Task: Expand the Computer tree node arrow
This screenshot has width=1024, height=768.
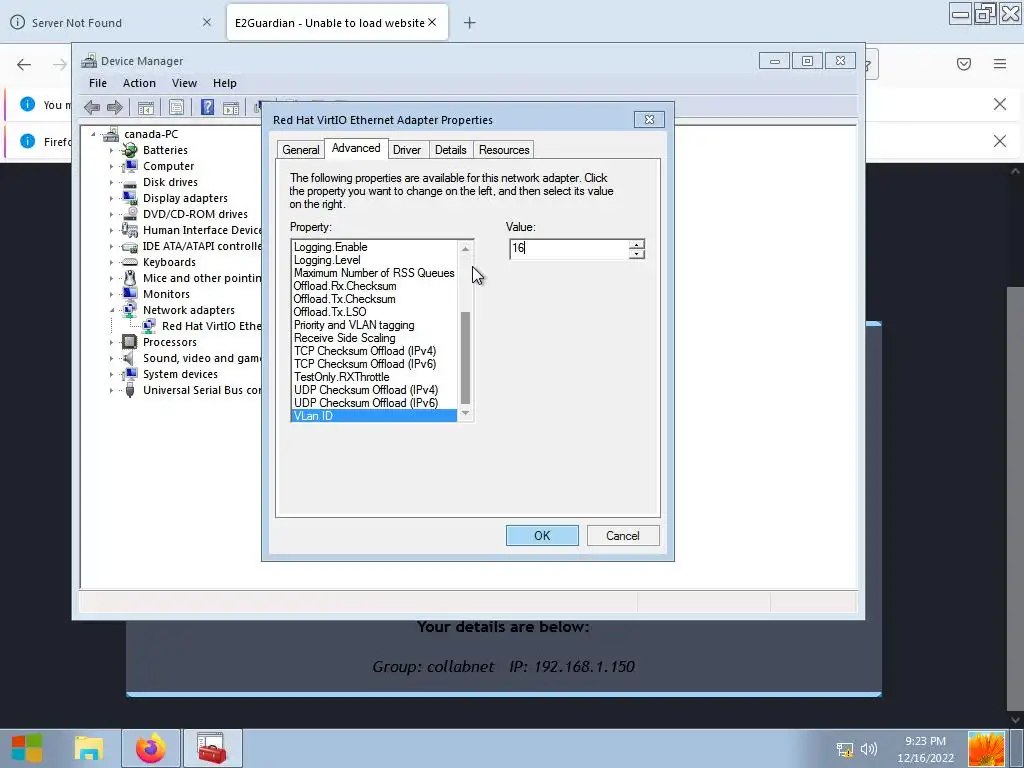Action: [x=111, y=167]
